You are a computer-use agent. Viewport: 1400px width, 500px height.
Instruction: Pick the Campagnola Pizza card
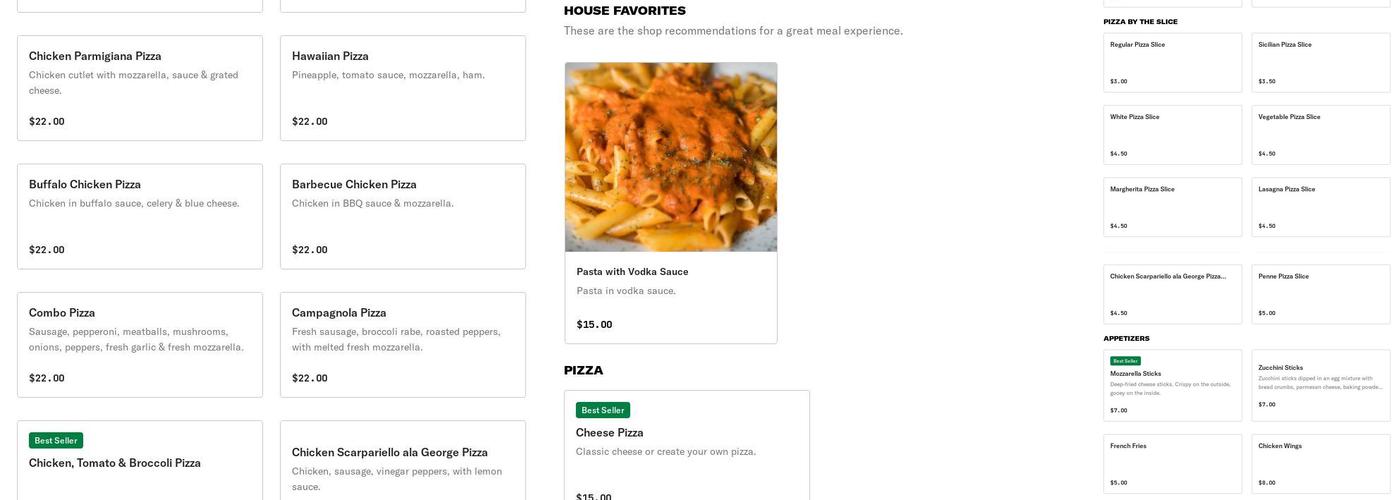tap(402, 344)
